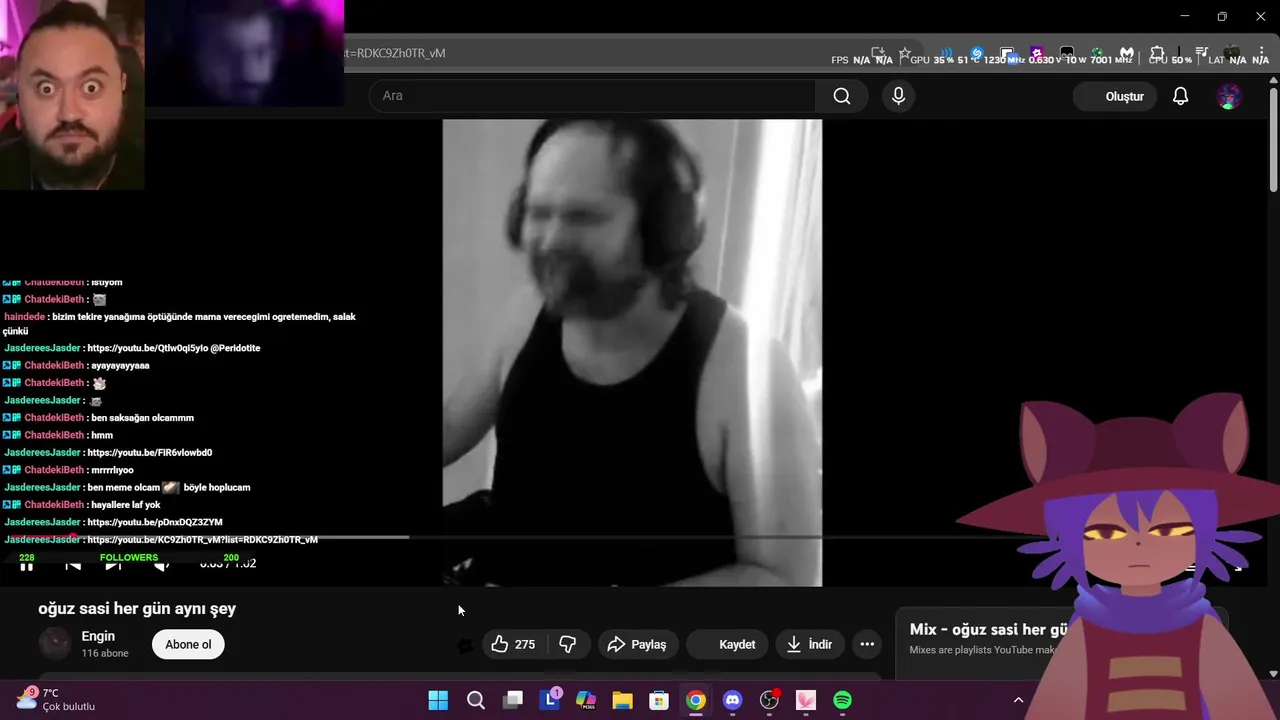Save video using Kaydet button
The height and width of the screenshot is (720, 1280).
pyautogui.click(x=727, y=645)
